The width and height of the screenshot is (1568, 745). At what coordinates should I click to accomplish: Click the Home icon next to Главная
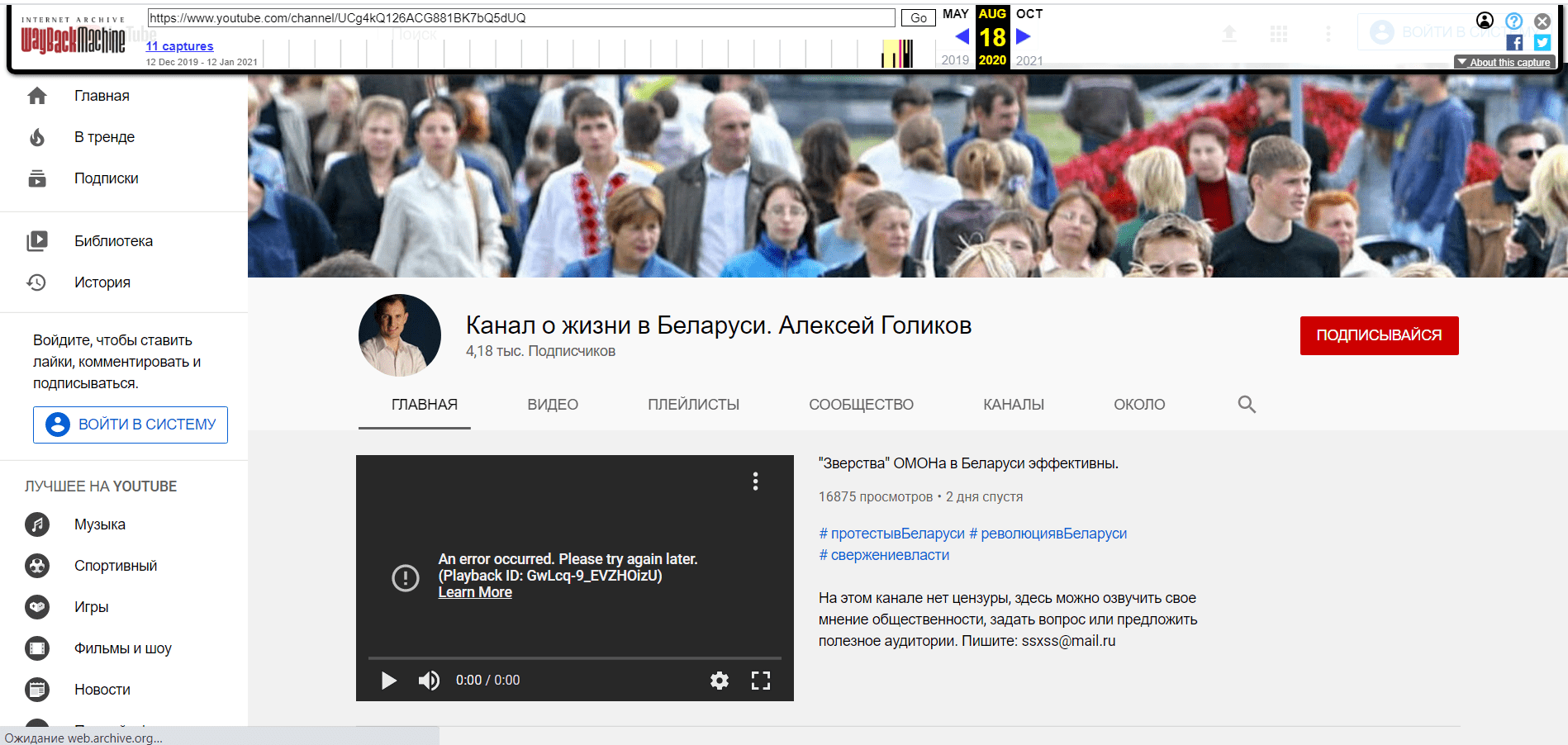pos(37,96)
